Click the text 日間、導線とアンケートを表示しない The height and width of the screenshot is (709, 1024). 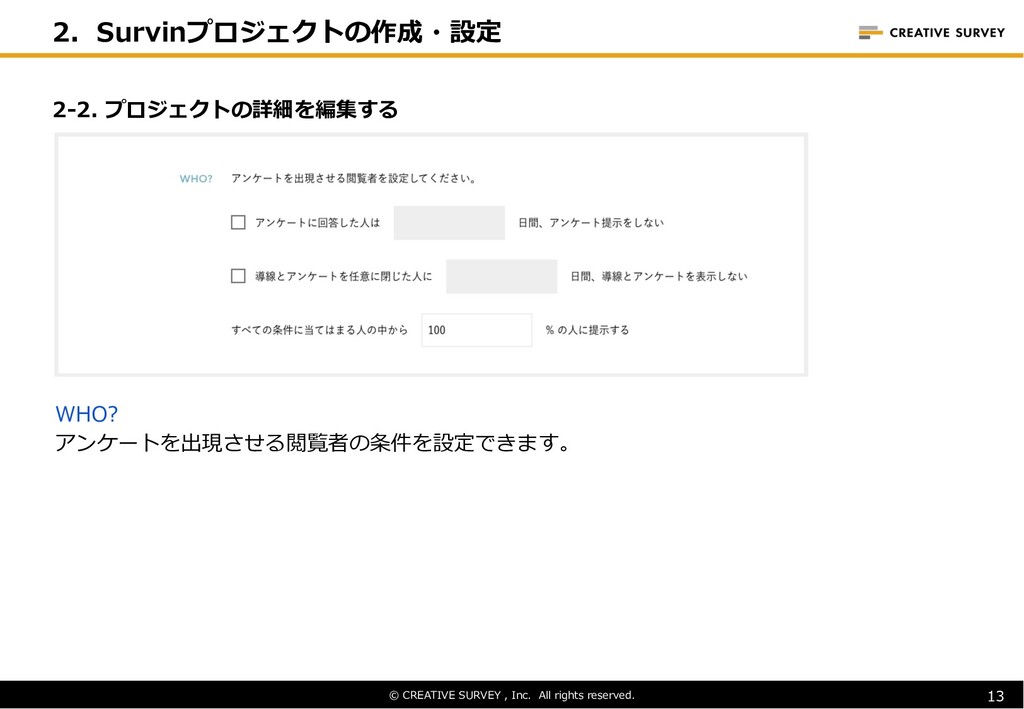[659, 276]
